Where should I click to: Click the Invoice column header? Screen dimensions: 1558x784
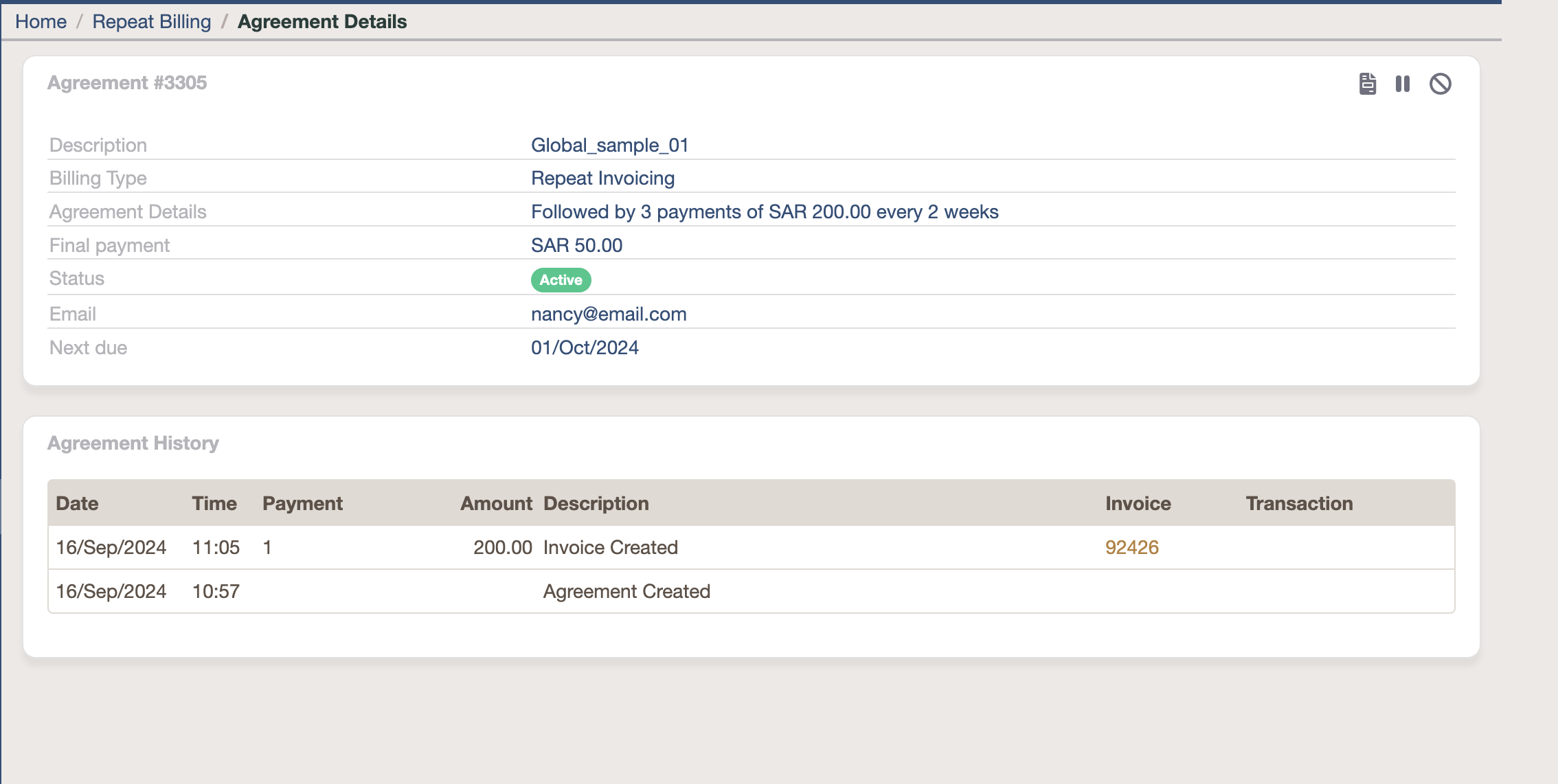(1138, 503)
